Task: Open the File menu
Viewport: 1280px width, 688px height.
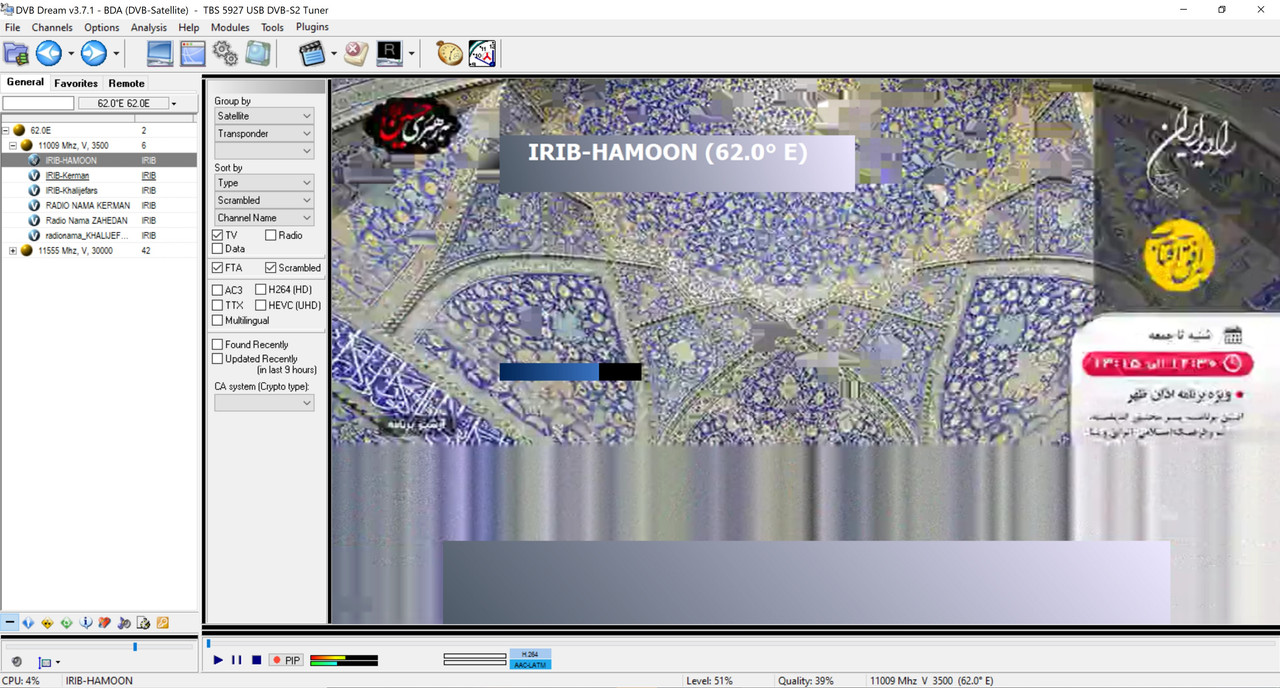Action: tap(12, 27)
